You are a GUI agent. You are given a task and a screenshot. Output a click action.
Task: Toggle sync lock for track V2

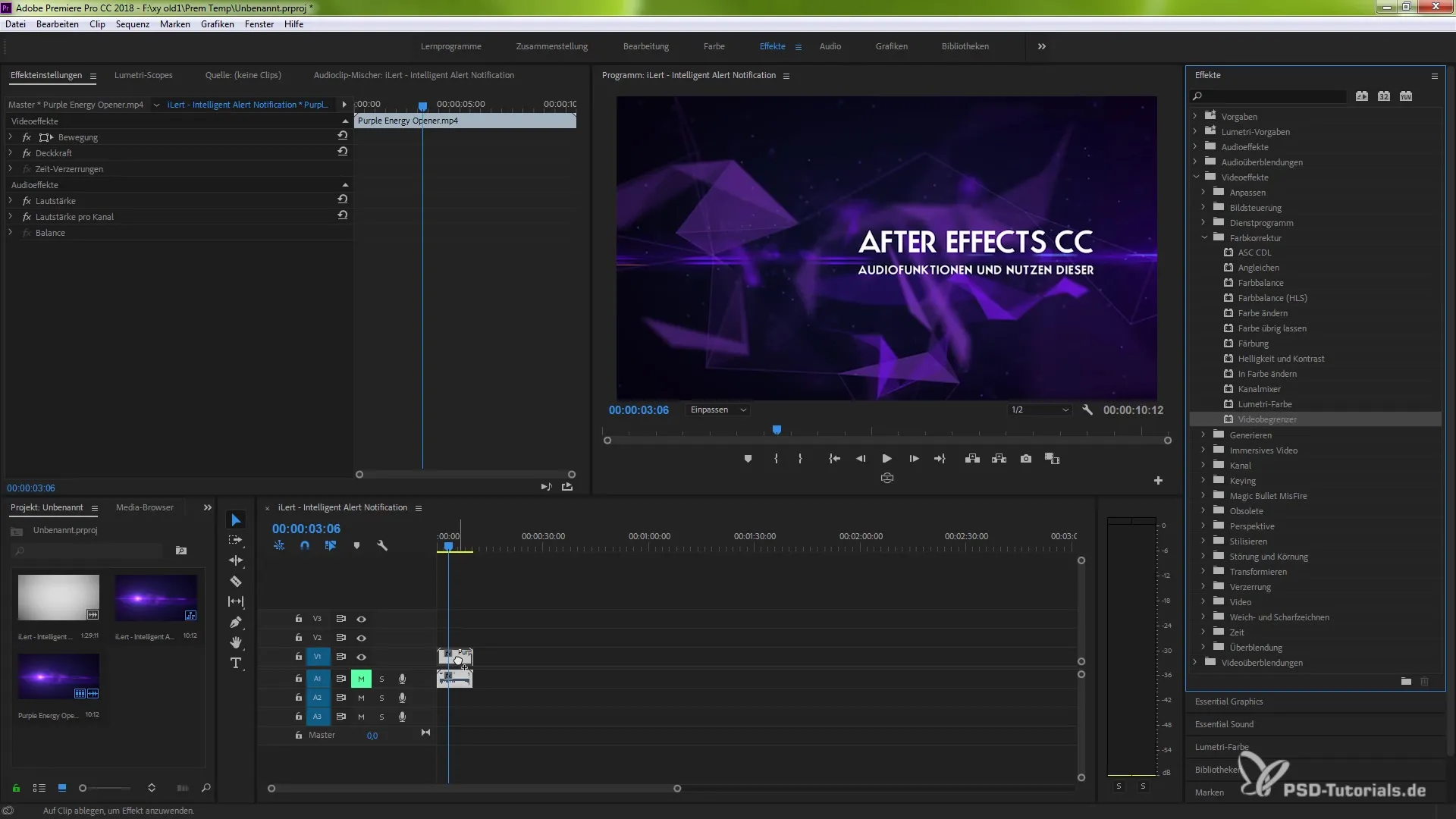pyautogui.click(x=341, y=638)
